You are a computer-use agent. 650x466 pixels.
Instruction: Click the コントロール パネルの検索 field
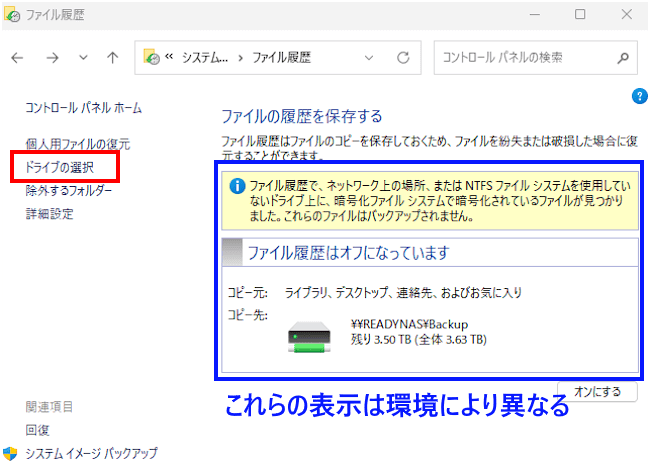(x=535, y=58)
